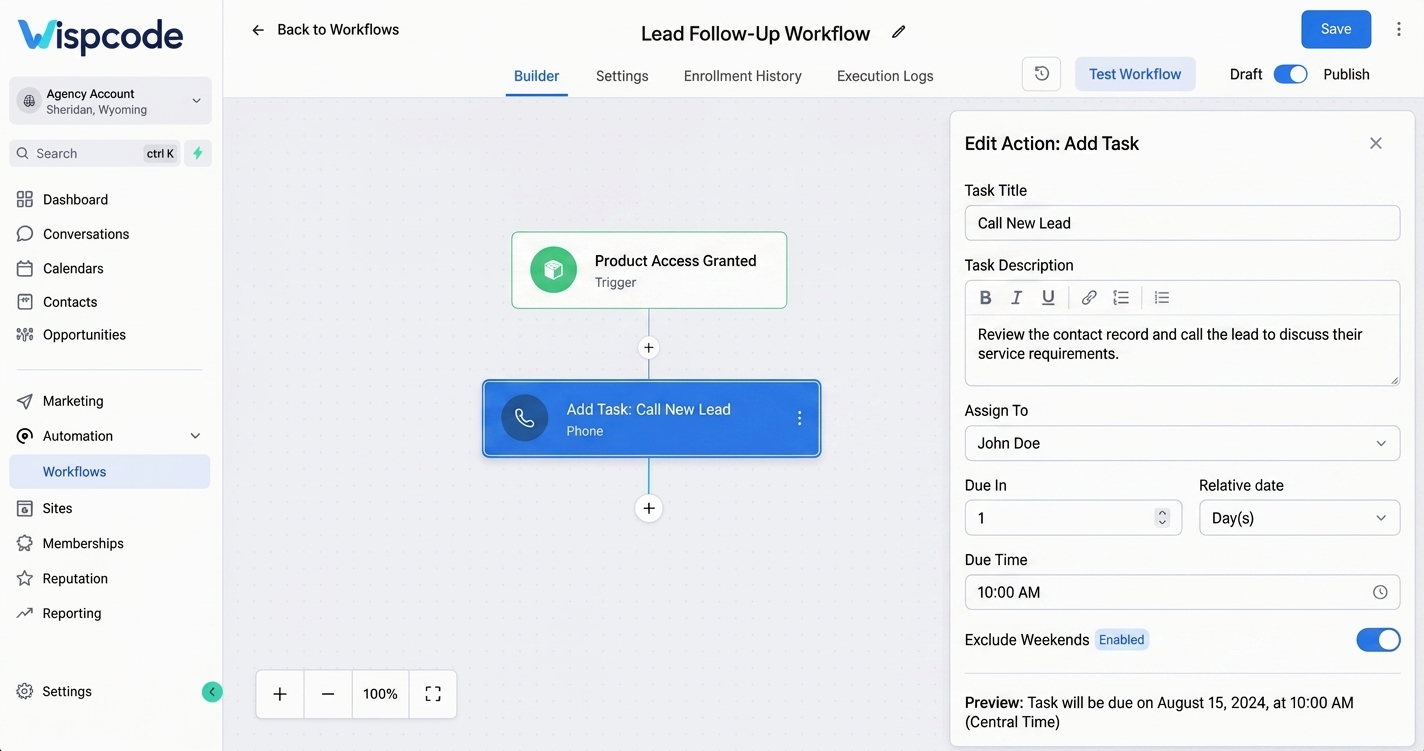Select Workflows in the Automation submenu
Viewport: 1424px width, 751px height.
[110, 472]
